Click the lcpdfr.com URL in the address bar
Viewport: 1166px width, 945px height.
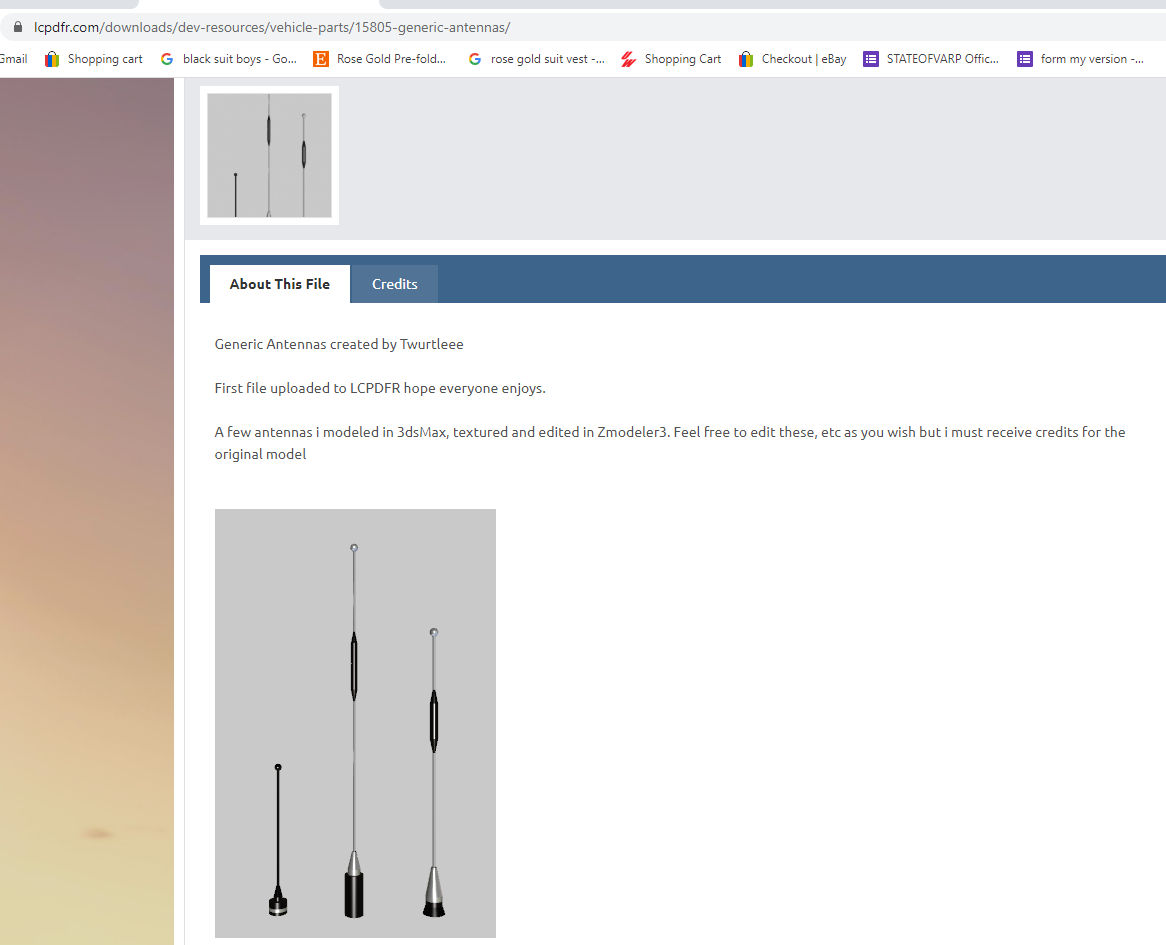(x=271, y=28)
